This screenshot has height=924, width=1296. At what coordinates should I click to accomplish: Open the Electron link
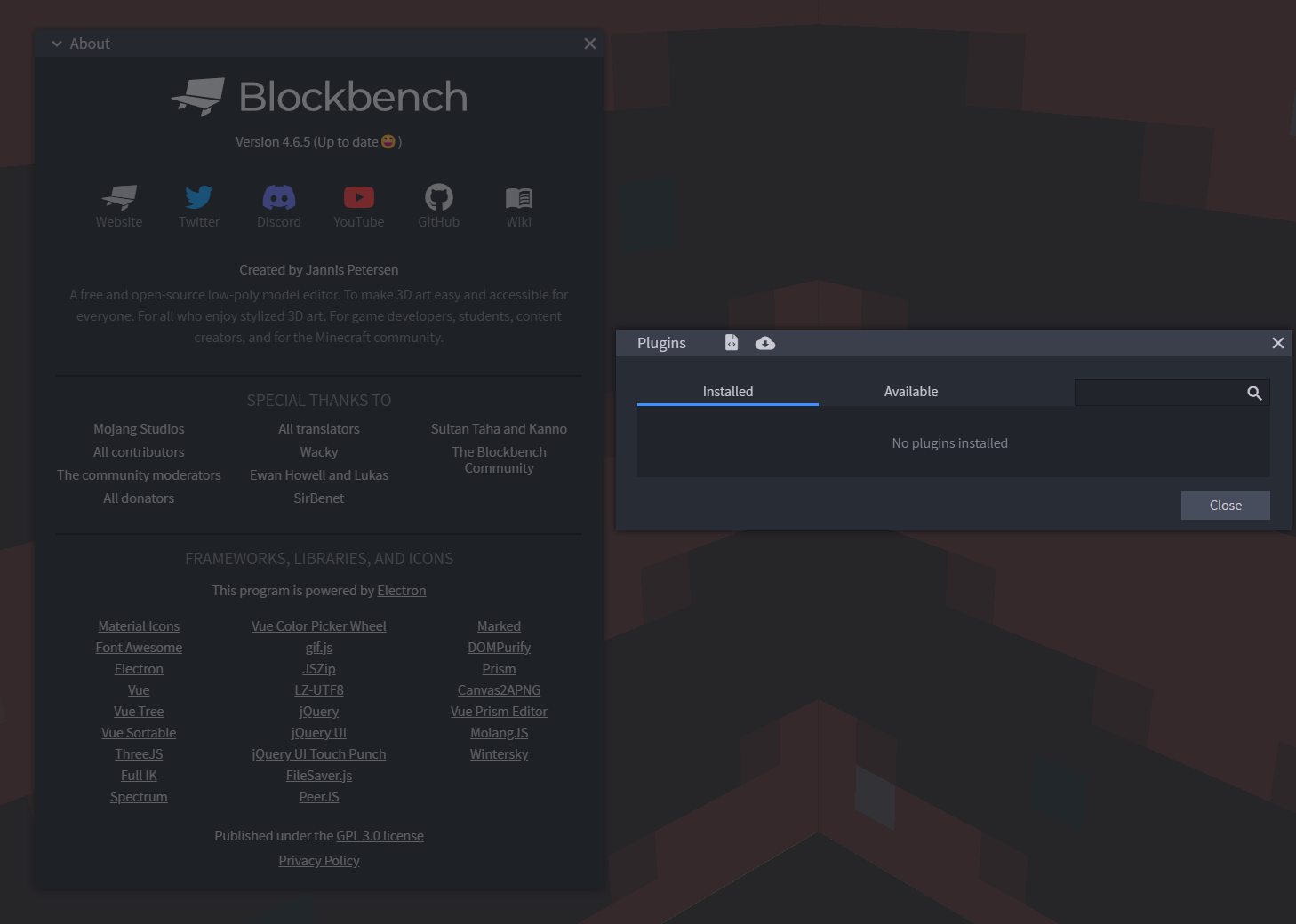[401, 590]
